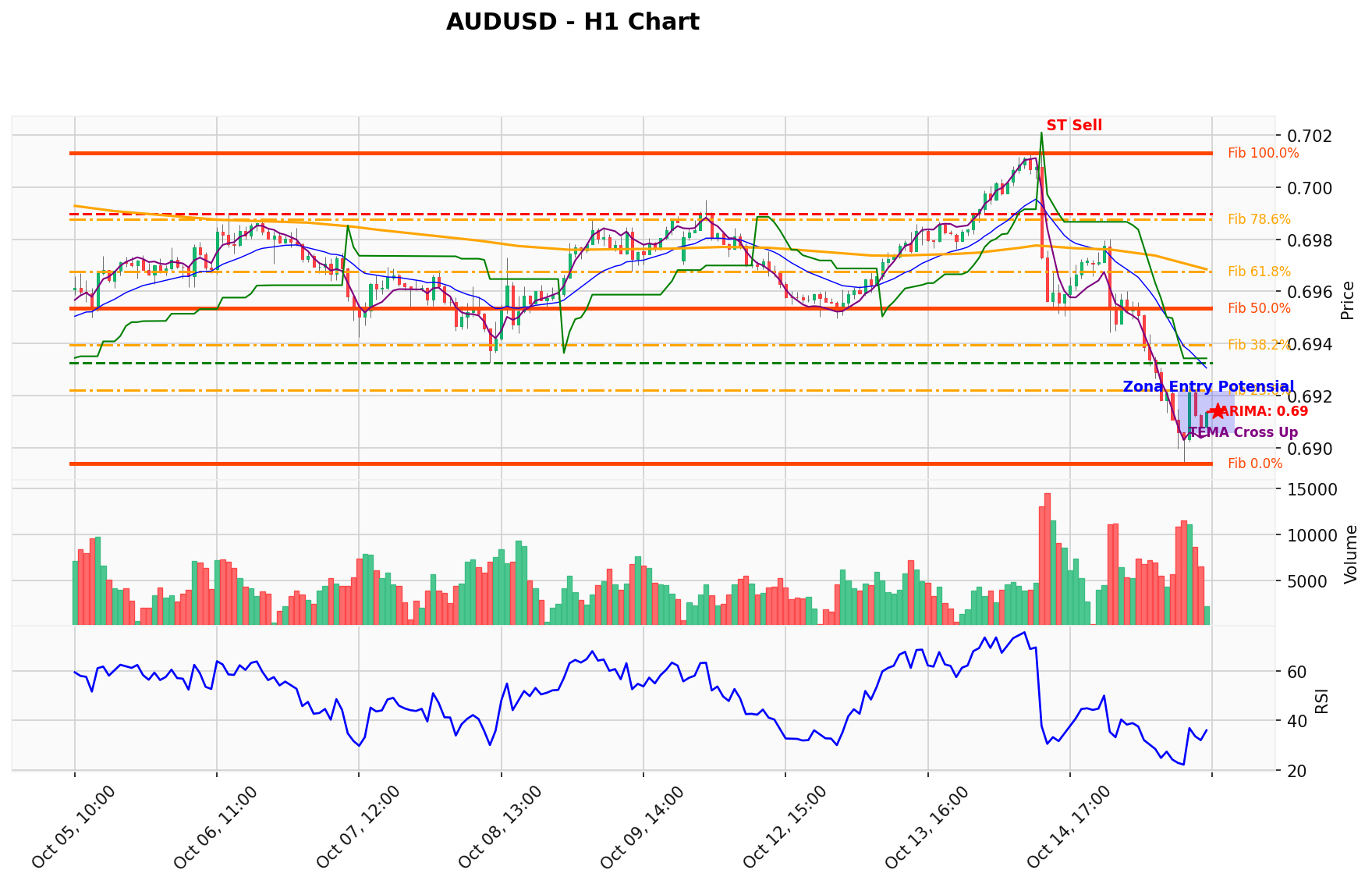Click the Price axis title
The height and width of the screenshot is (884, 1372).
(1347, 300)
